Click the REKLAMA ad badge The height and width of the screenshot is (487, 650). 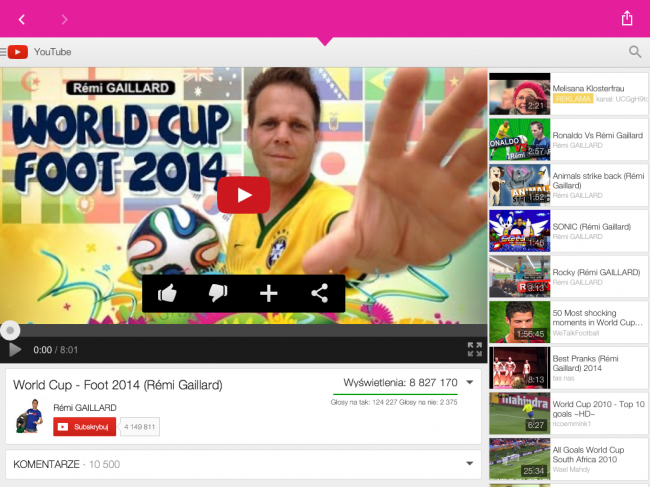573,99
